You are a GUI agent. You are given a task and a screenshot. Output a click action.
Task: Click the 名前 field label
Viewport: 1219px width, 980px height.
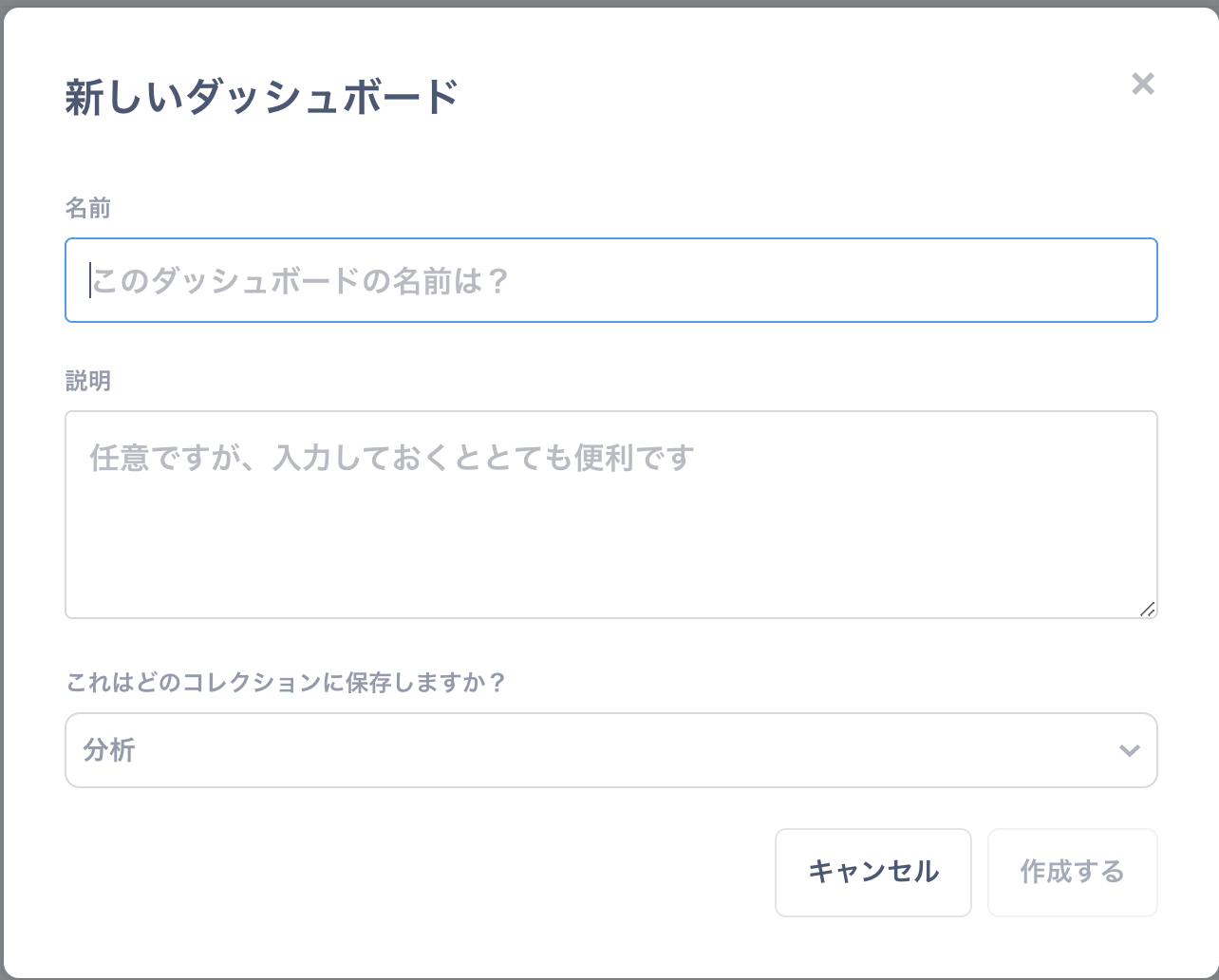point(86,208)
